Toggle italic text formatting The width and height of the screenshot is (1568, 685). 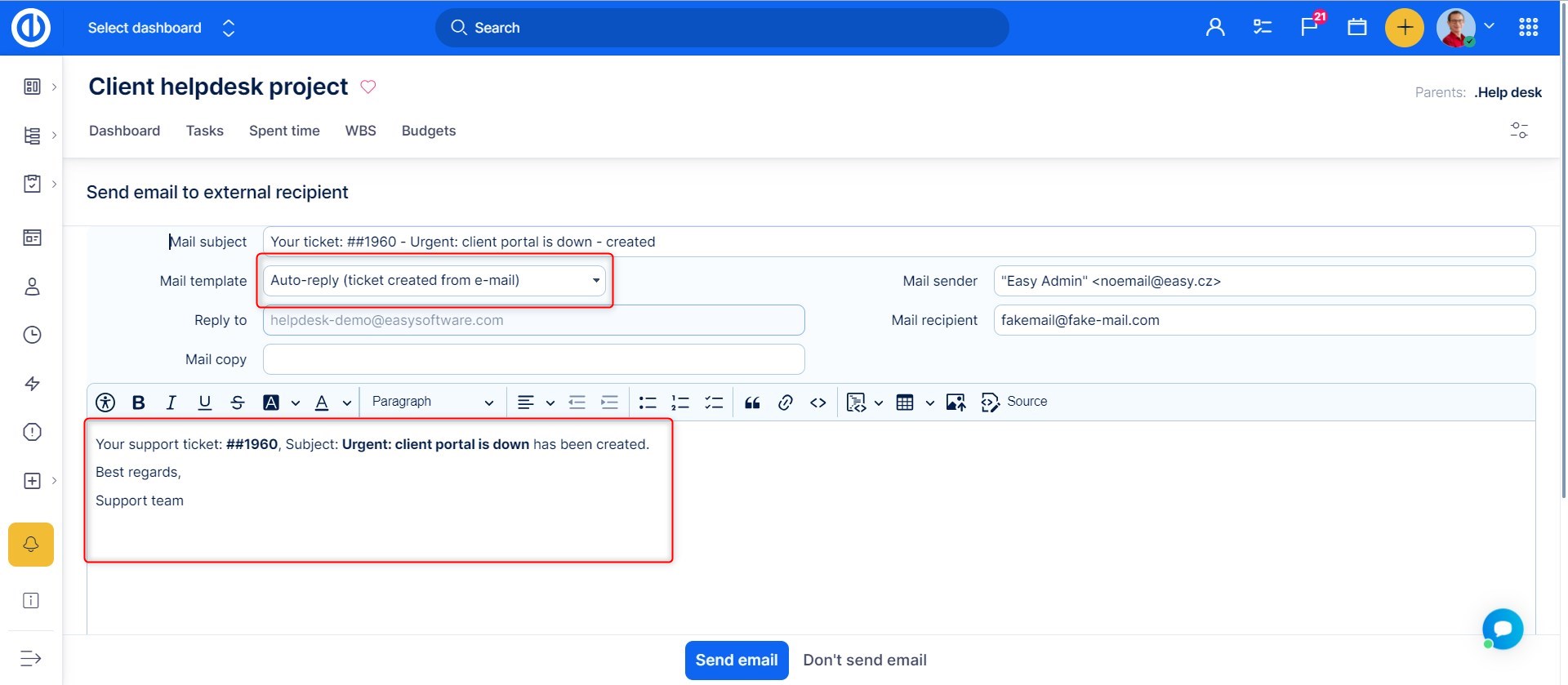point(171,403)
